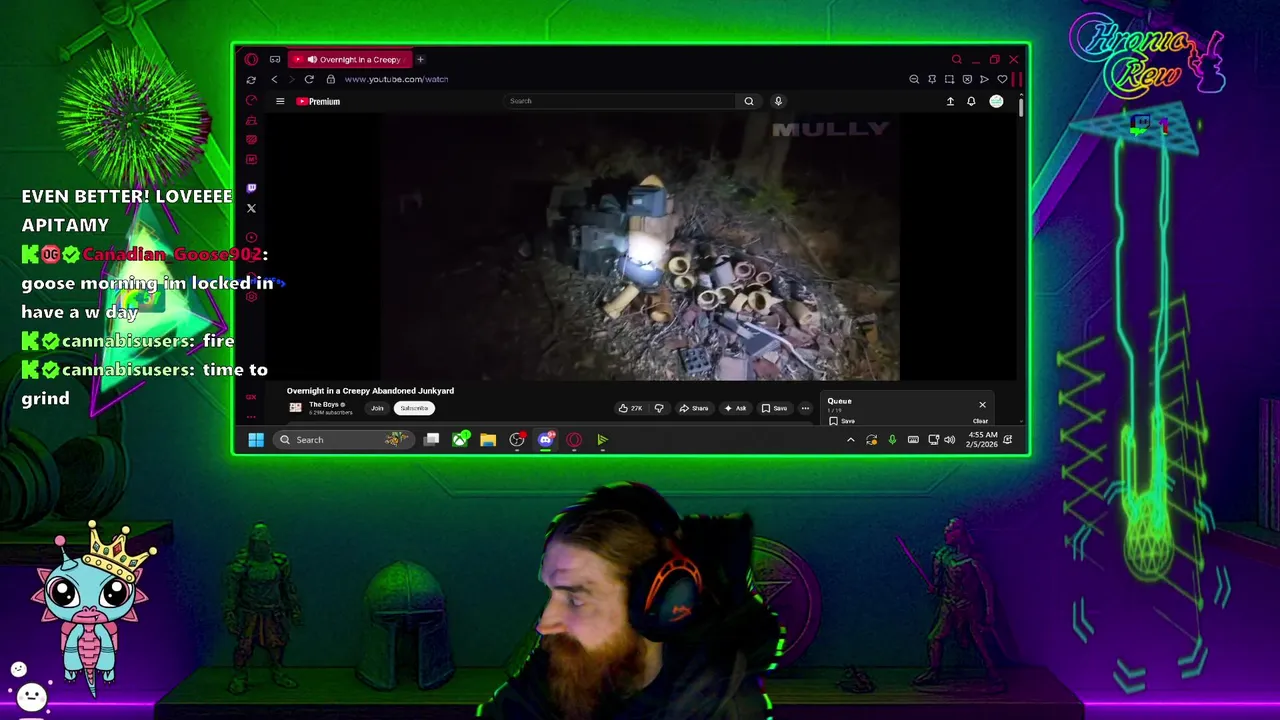
Task: Switch to the 'Overnight in a Creepy' tab
Action: pyautogui.click(x=352, y=59)
